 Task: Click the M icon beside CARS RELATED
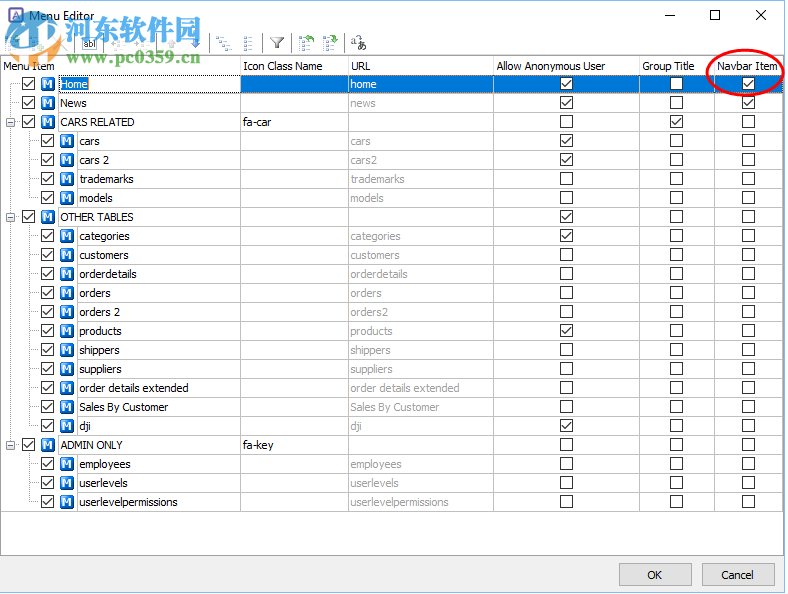pyautogui.click(x=48, y=122)
